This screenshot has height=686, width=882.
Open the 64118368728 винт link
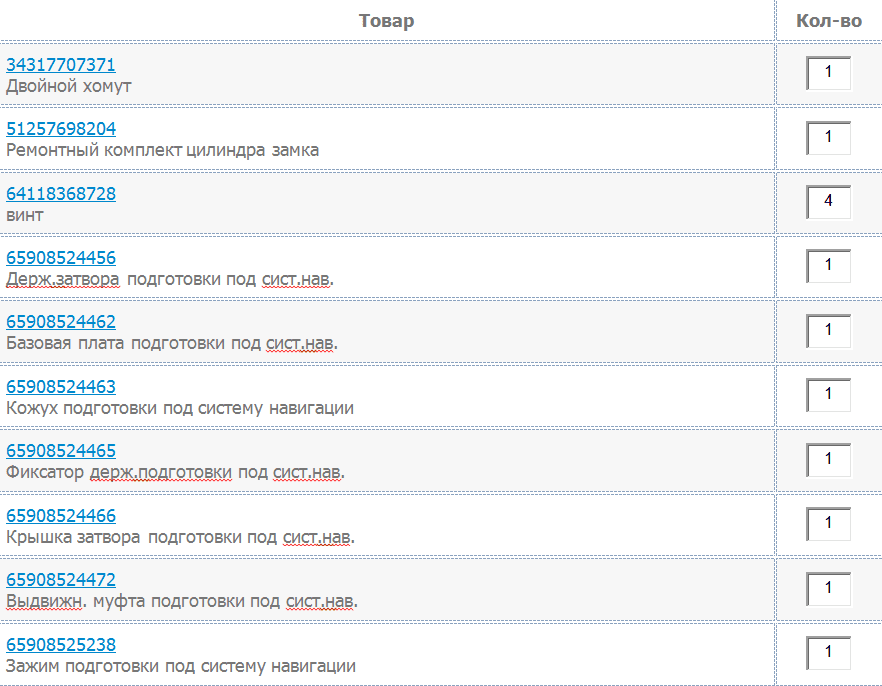point(61,194)
